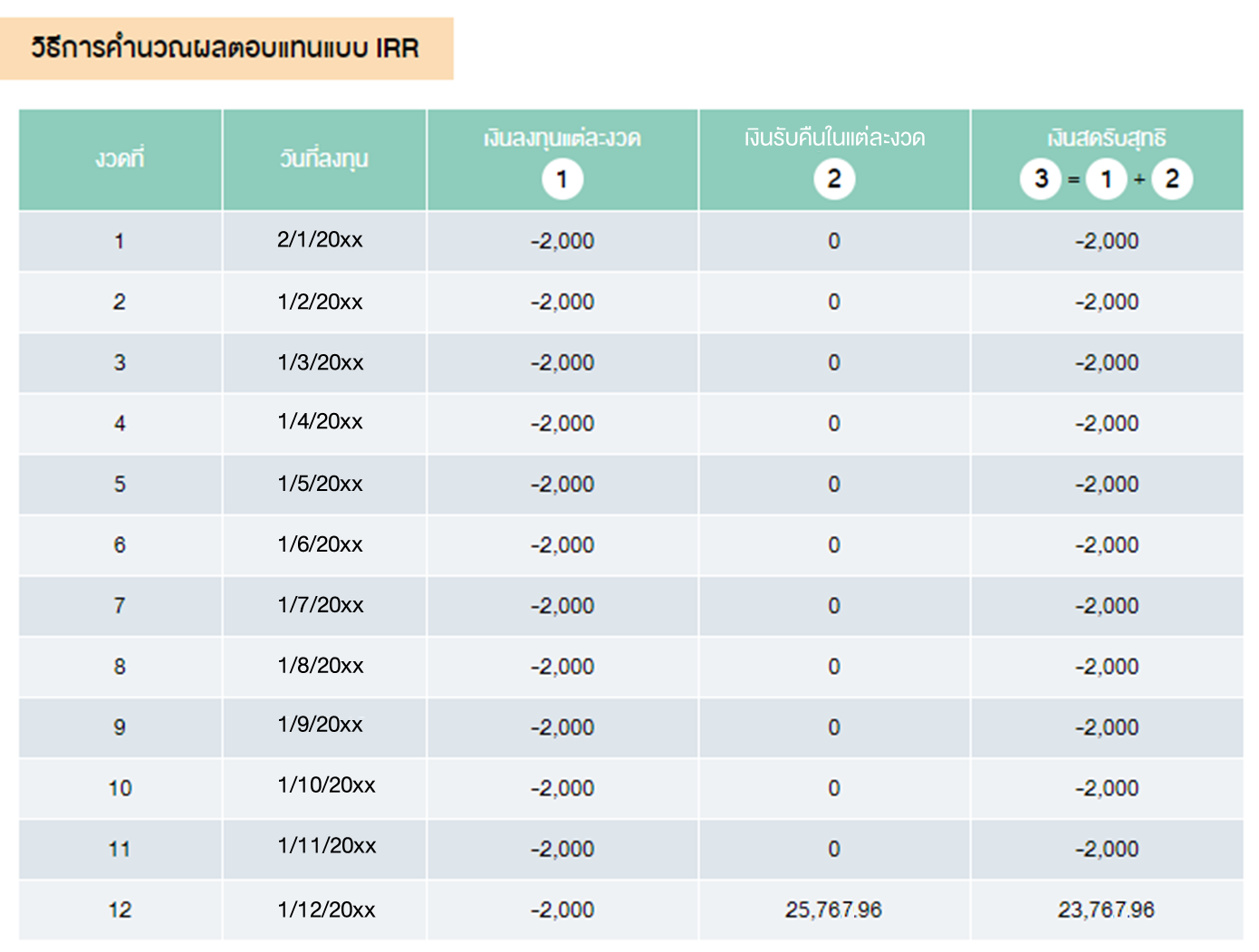1259x952 pixels.
Task: Click the วันที่ลงทุน column header
Action: (x=323, y=158)
